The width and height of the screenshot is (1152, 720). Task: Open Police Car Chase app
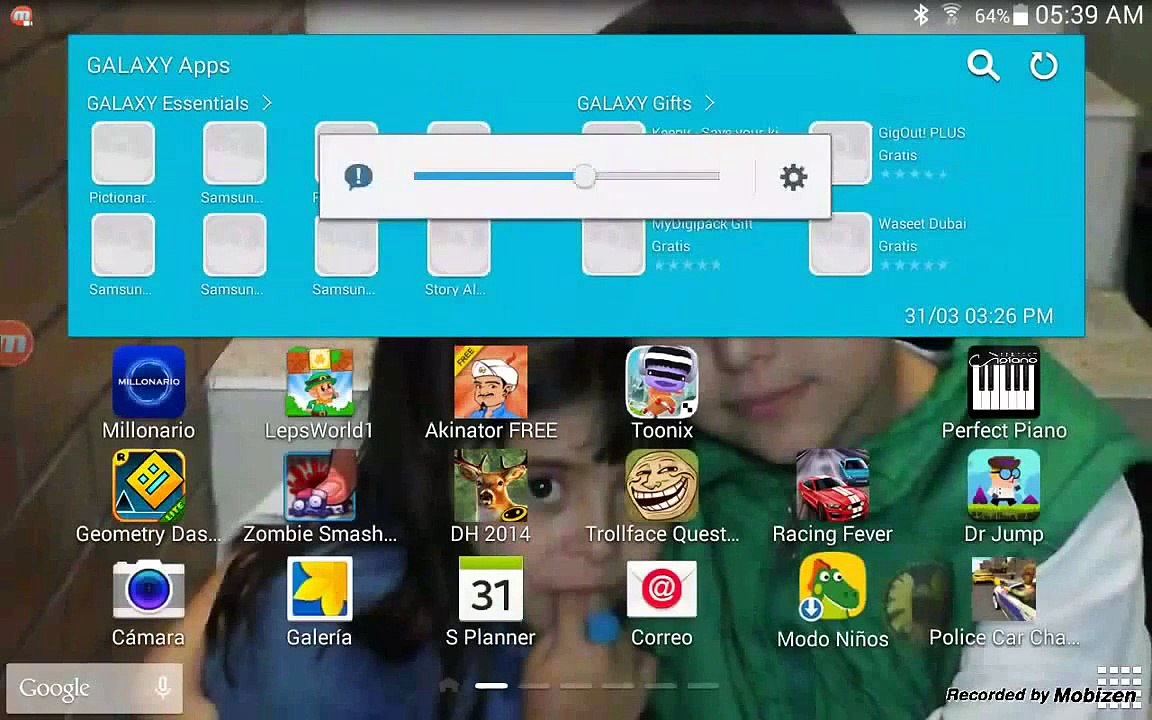coord(1004,588)
